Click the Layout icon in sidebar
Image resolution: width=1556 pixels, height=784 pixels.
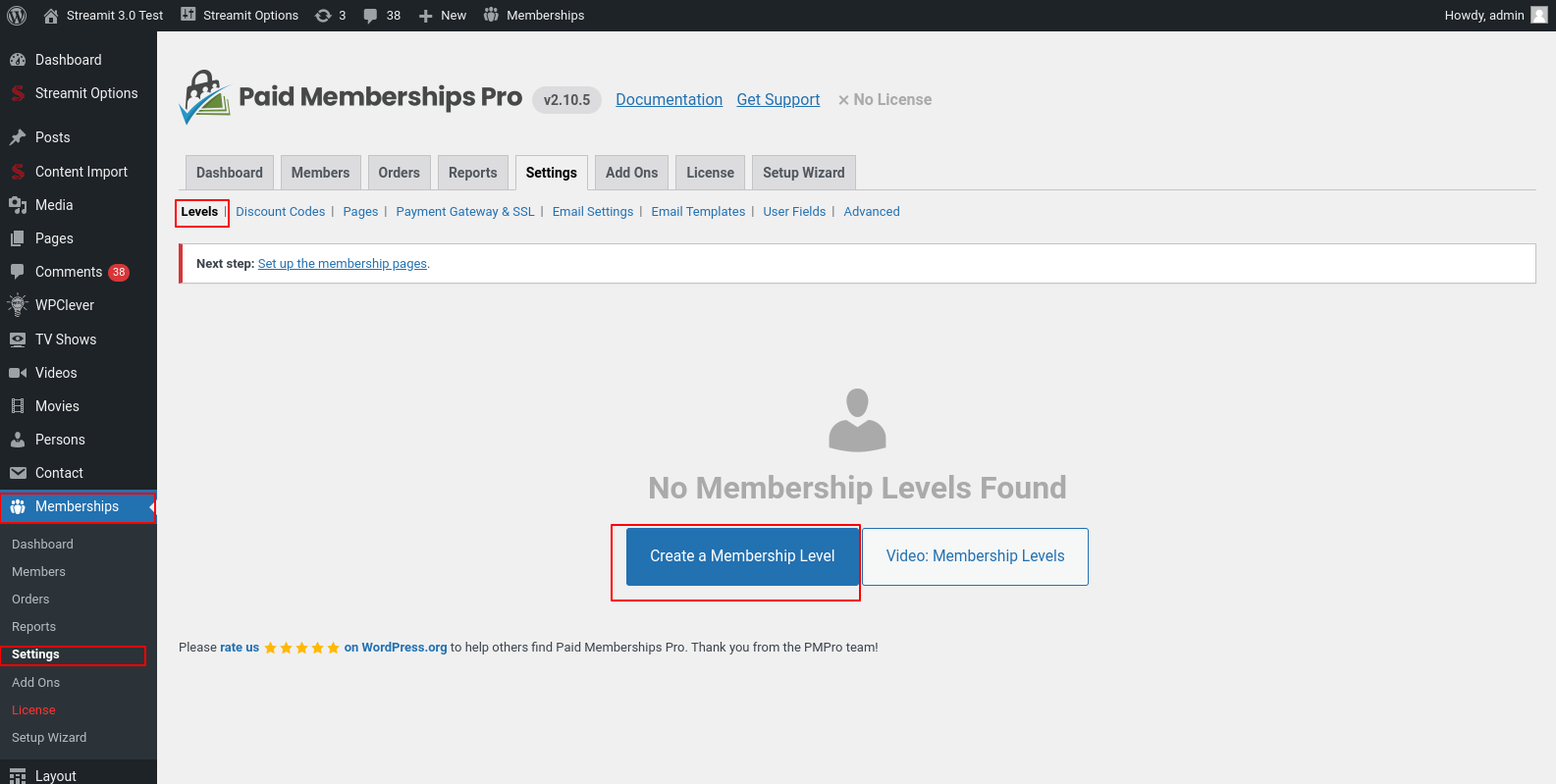point(18,776)
